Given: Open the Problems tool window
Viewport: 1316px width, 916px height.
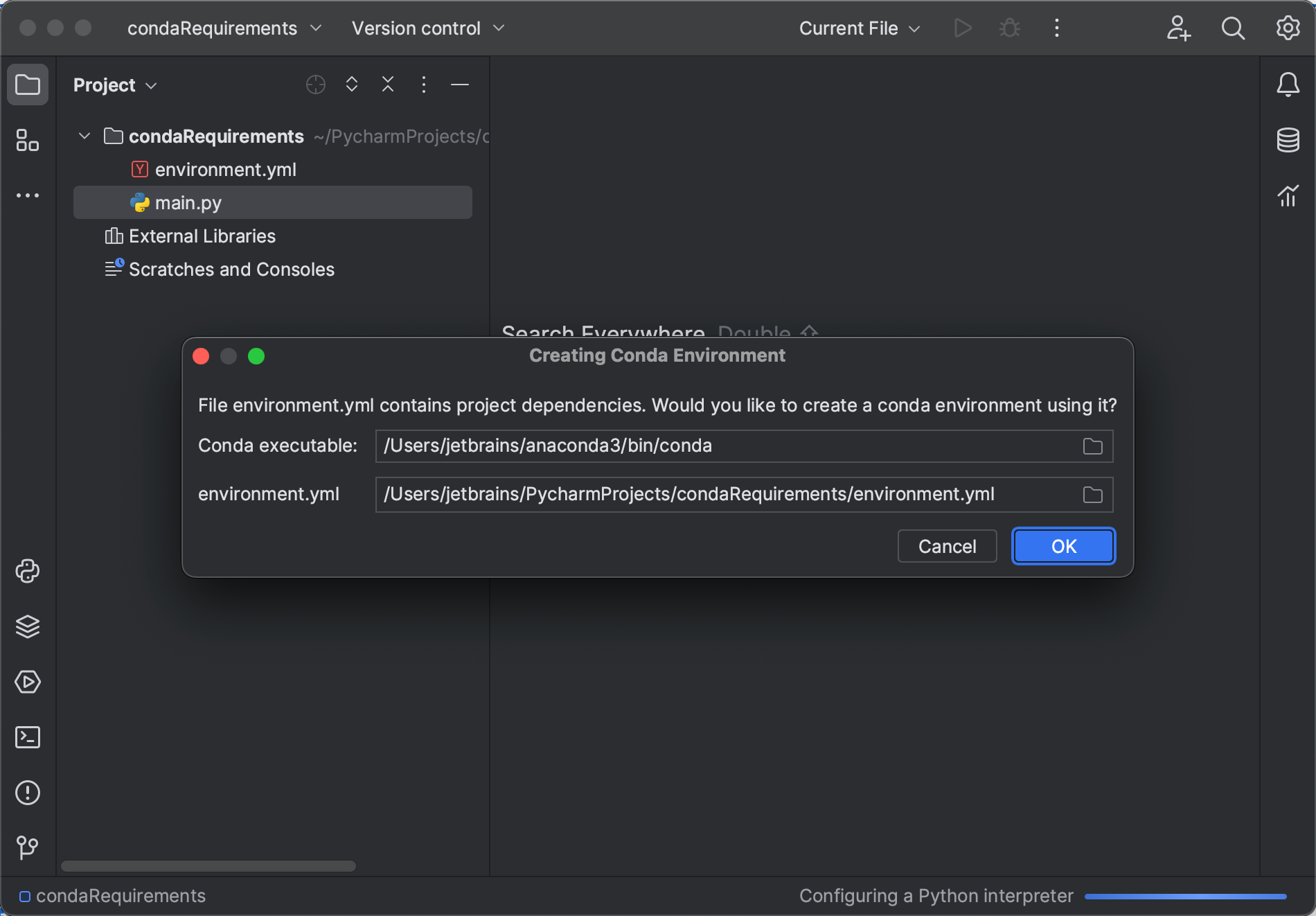Looking at the screenshot, I should [28, 793].
